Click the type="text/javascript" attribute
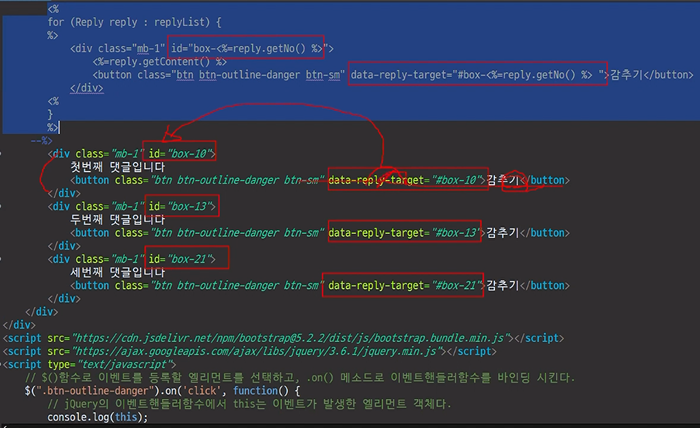The image size is (700, 428). pos(109,364)
